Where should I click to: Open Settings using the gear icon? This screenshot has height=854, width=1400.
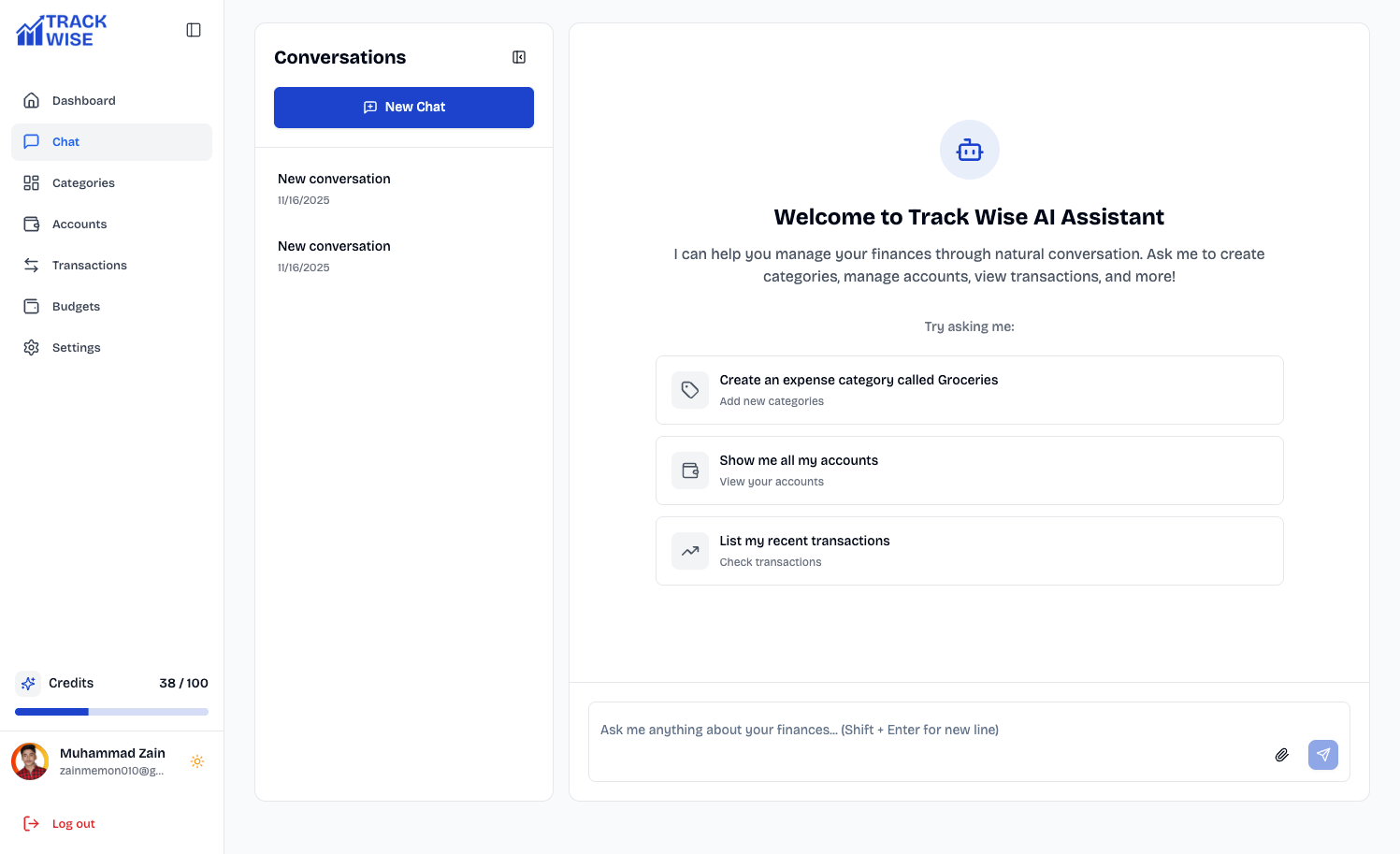click(31, 347)
